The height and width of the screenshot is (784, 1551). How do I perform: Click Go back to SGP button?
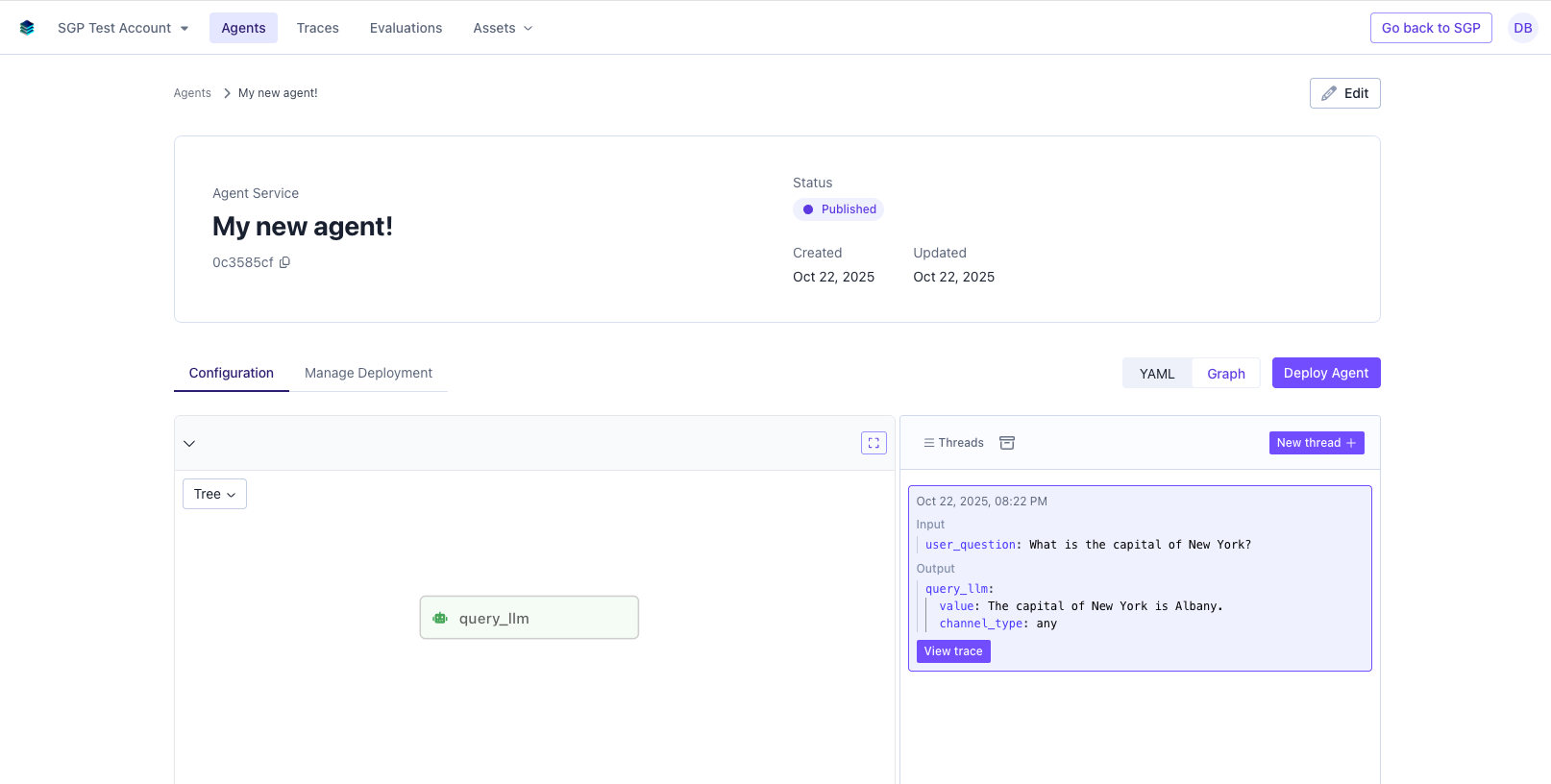point(1431,28)
